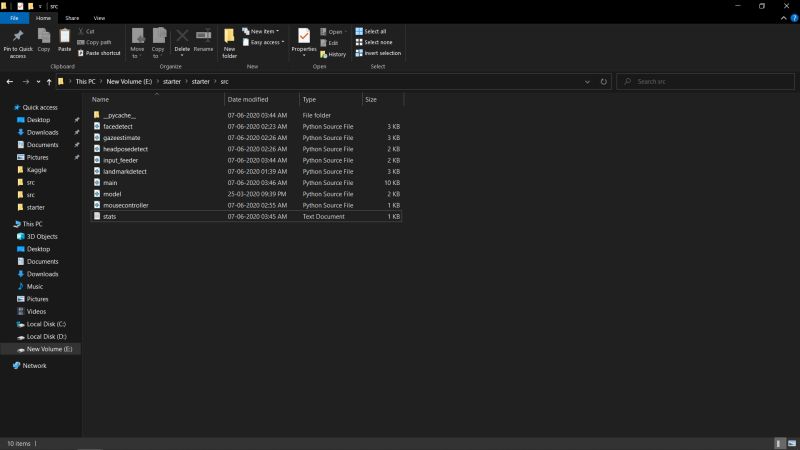Click the Cut scissors command
The width and height of the screenshot is (800, 450).
coord(86,31)
